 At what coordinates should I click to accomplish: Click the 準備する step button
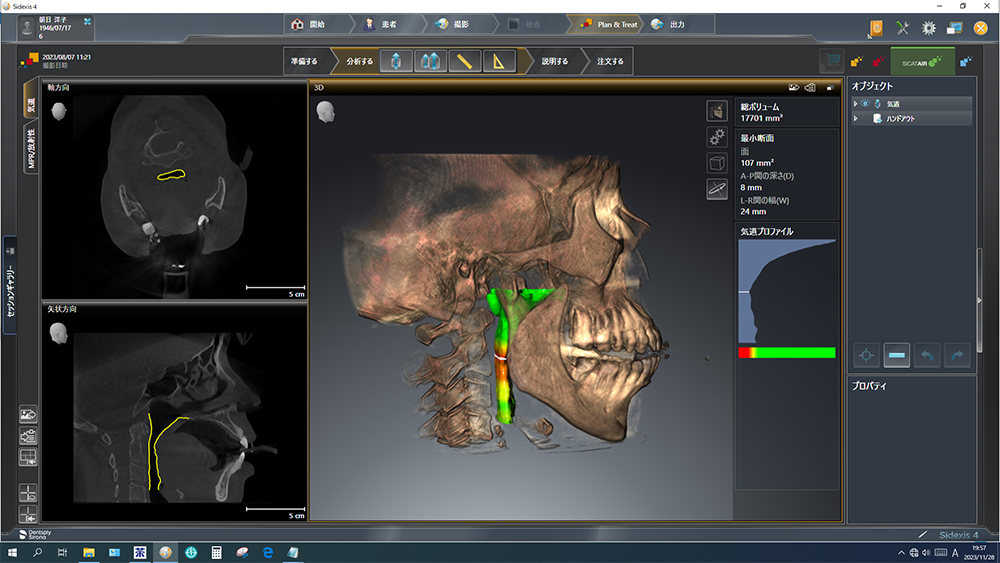tap(304, 62)
